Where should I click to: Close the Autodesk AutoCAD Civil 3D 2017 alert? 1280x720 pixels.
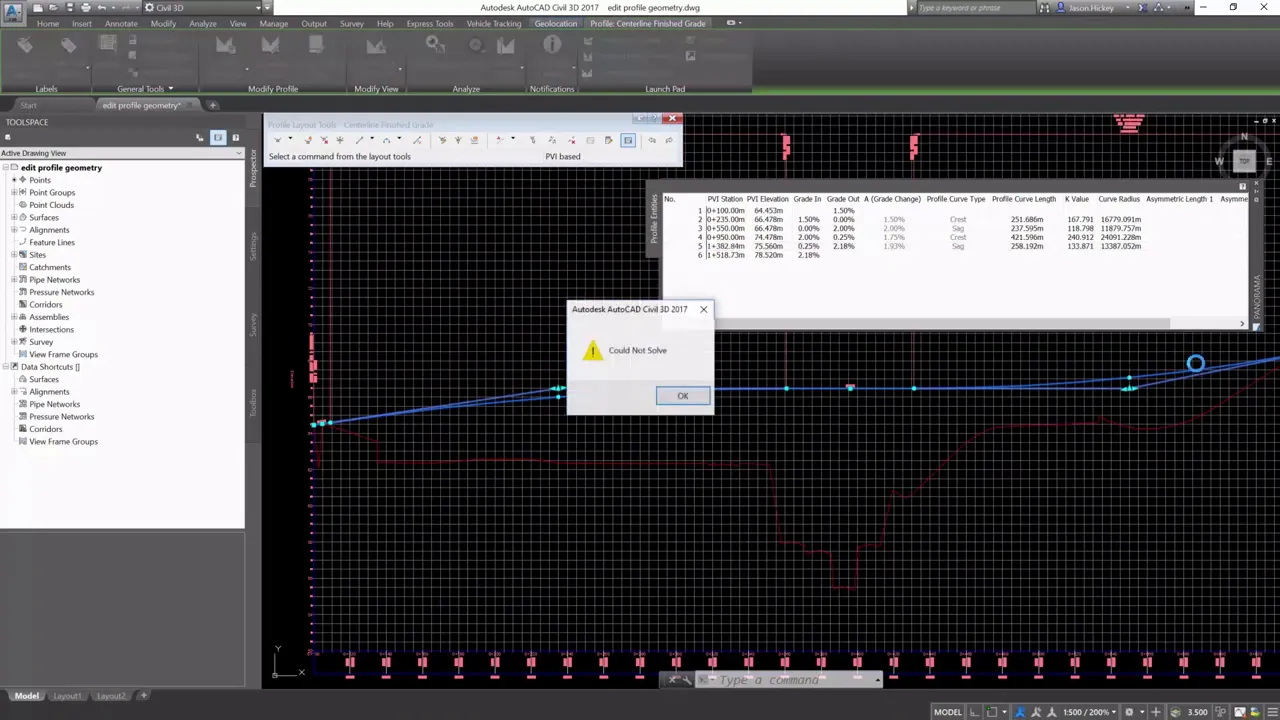coord(703,309)
